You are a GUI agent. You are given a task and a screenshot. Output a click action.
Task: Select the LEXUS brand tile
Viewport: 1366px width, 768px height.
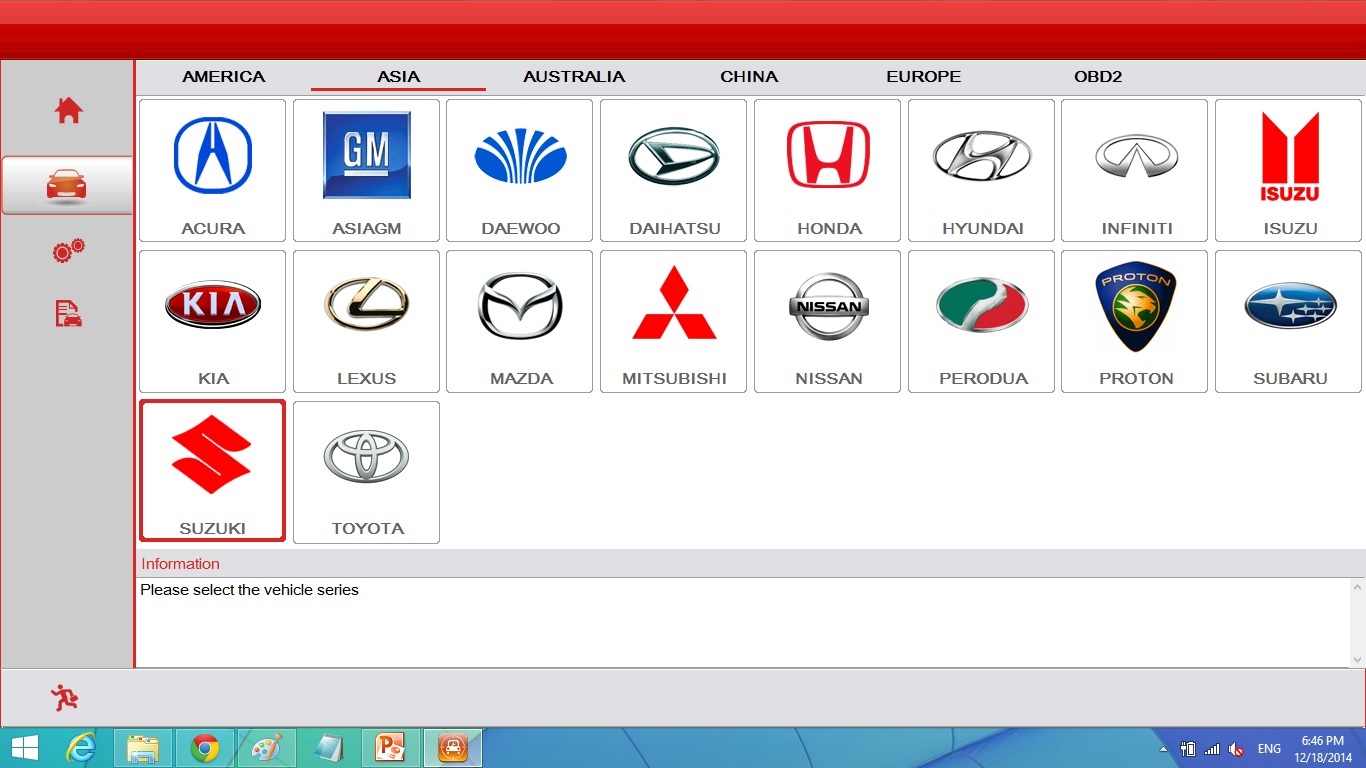(366, 321)
